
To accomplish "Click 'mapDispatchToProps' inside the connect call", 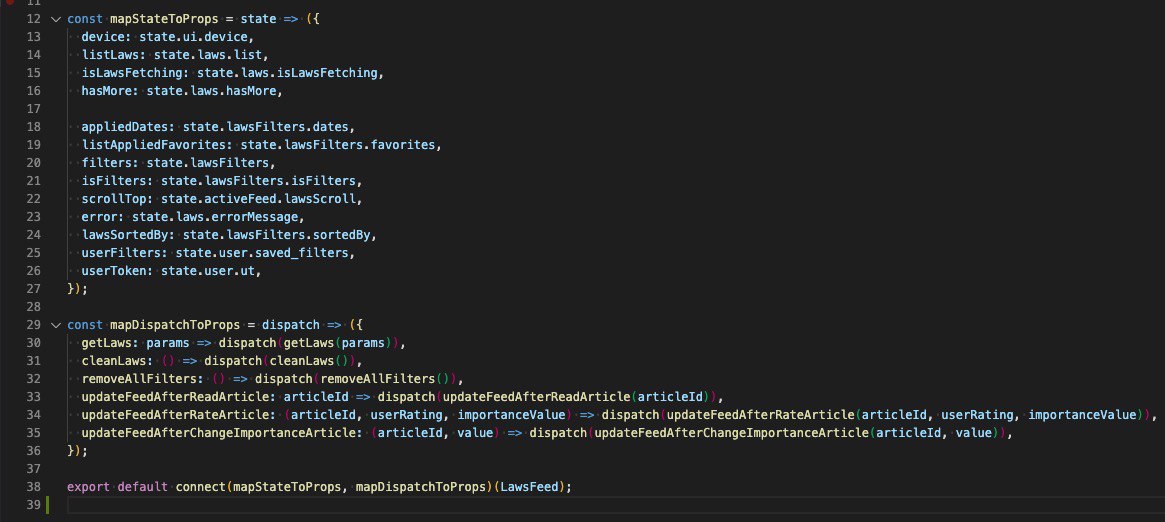I will click(x=422, y=487).
